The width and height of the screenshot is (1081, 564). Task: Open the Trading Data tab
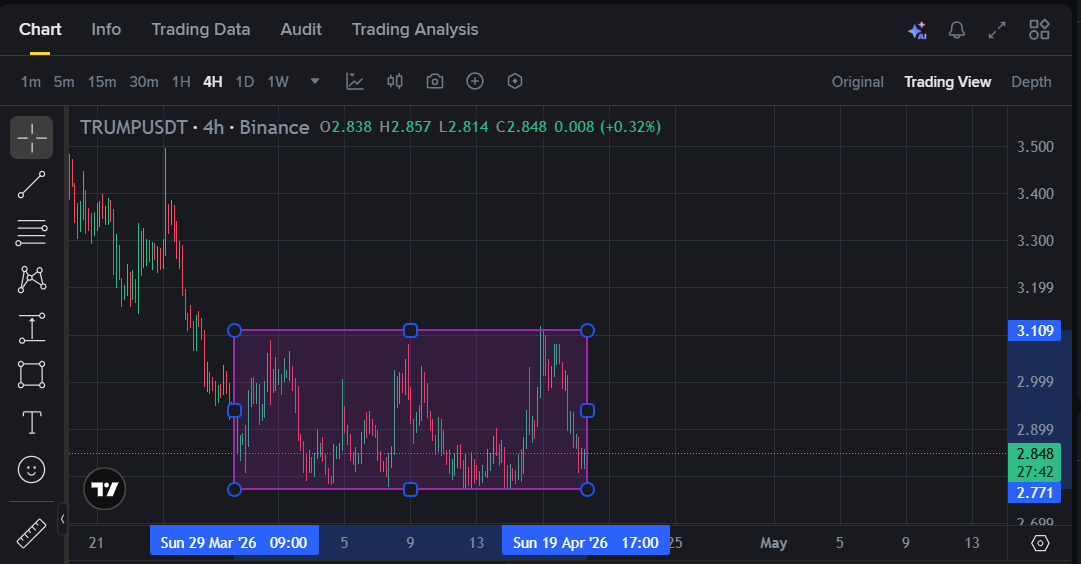click(x=201, y=30)
